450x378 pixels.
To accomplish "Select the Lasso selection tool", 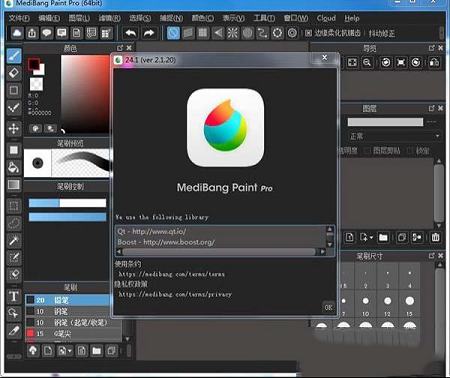I will [14, 223].
